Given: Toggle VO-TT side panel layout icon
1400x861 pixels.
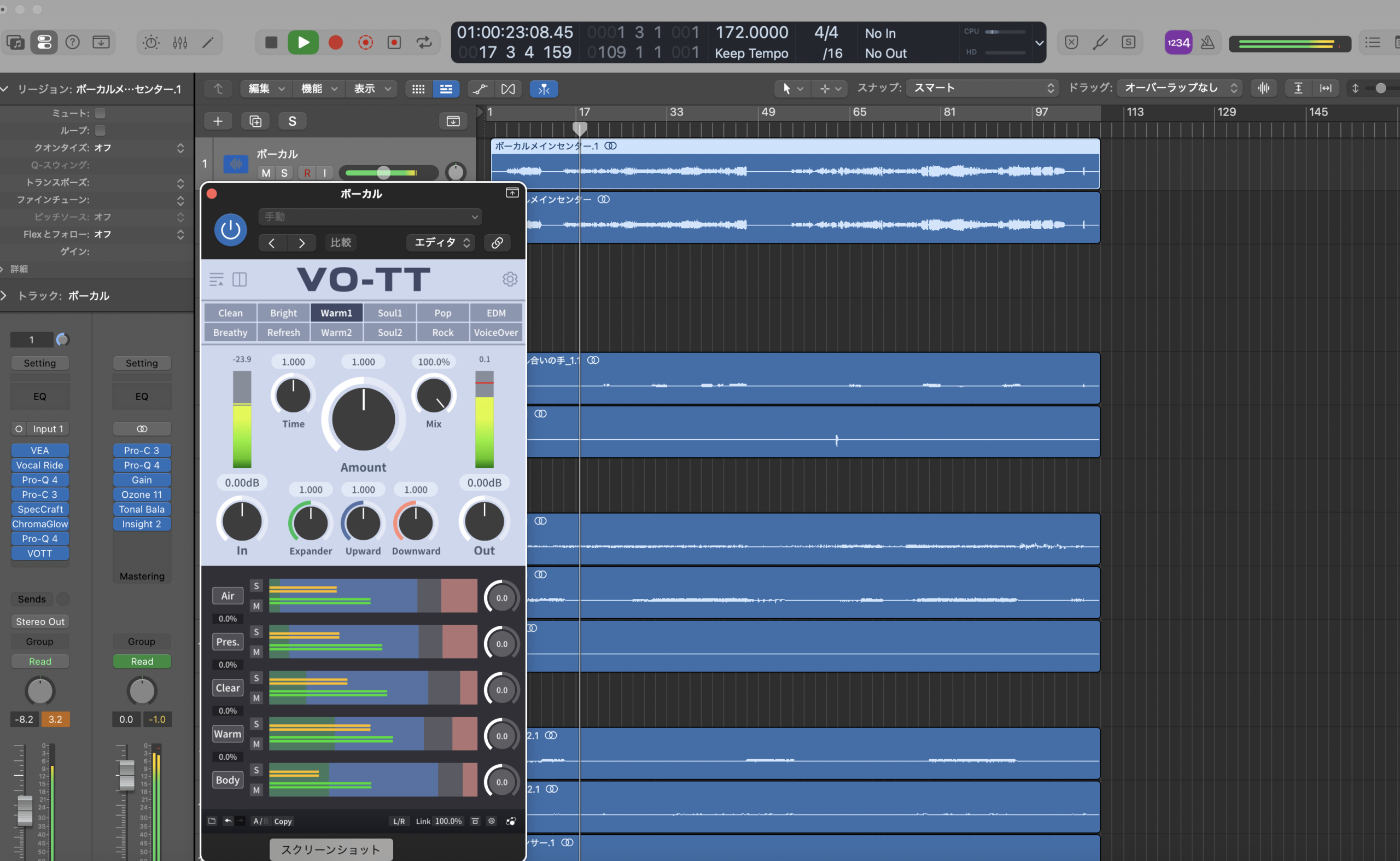Looking at the screenshot, I should (x=240, y=279).
